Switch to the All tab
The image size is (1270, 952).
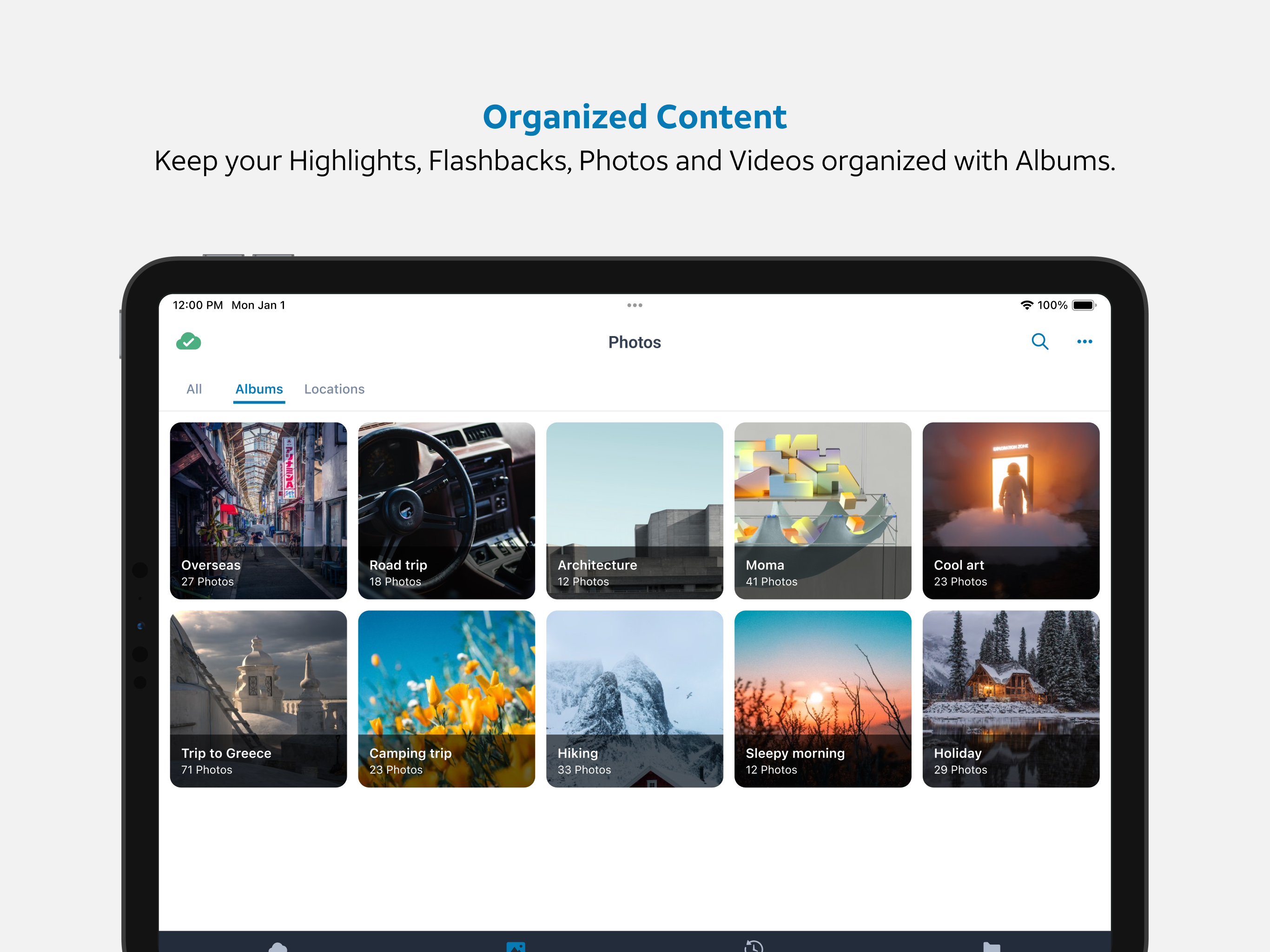click(x=194, y=389)
